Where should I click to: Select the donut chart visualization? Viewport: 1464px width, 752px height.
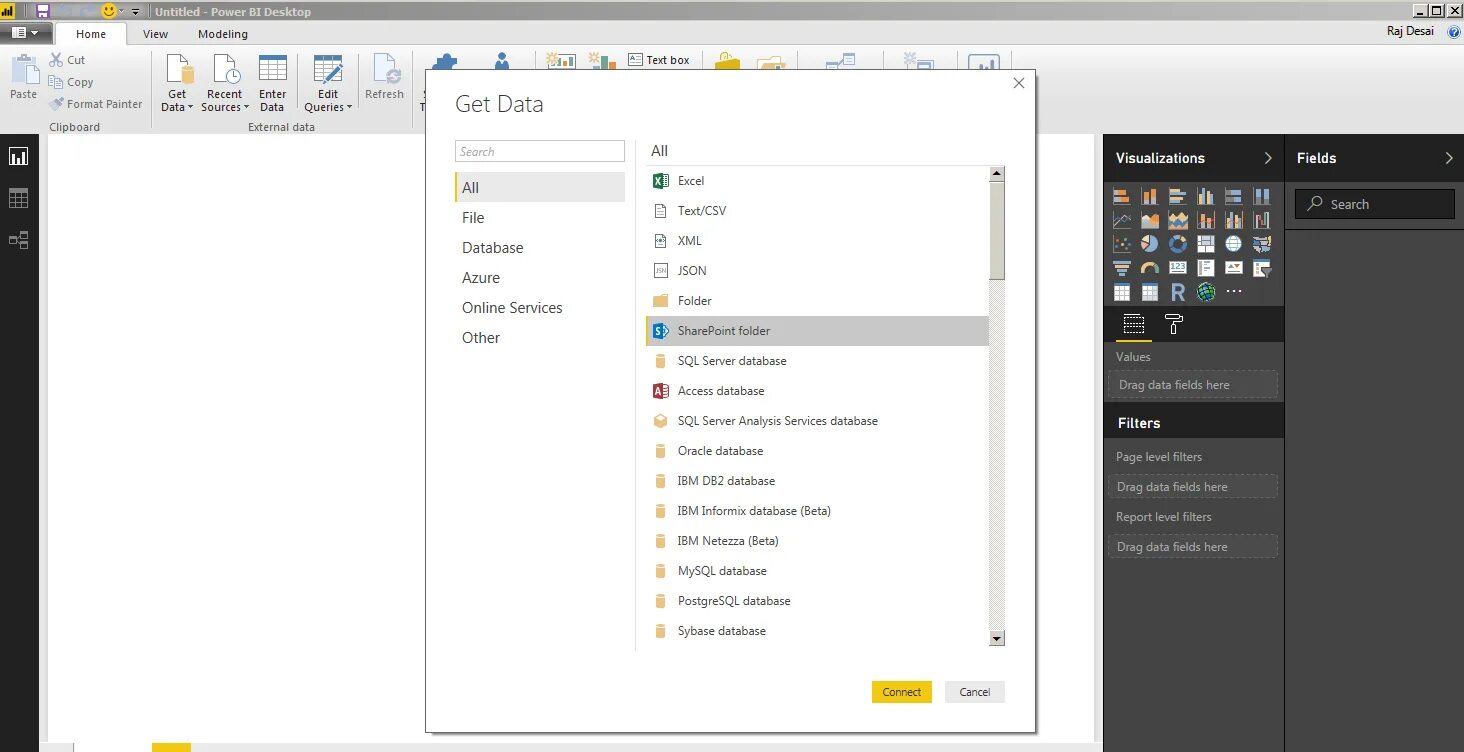[x=1178, y=244]
